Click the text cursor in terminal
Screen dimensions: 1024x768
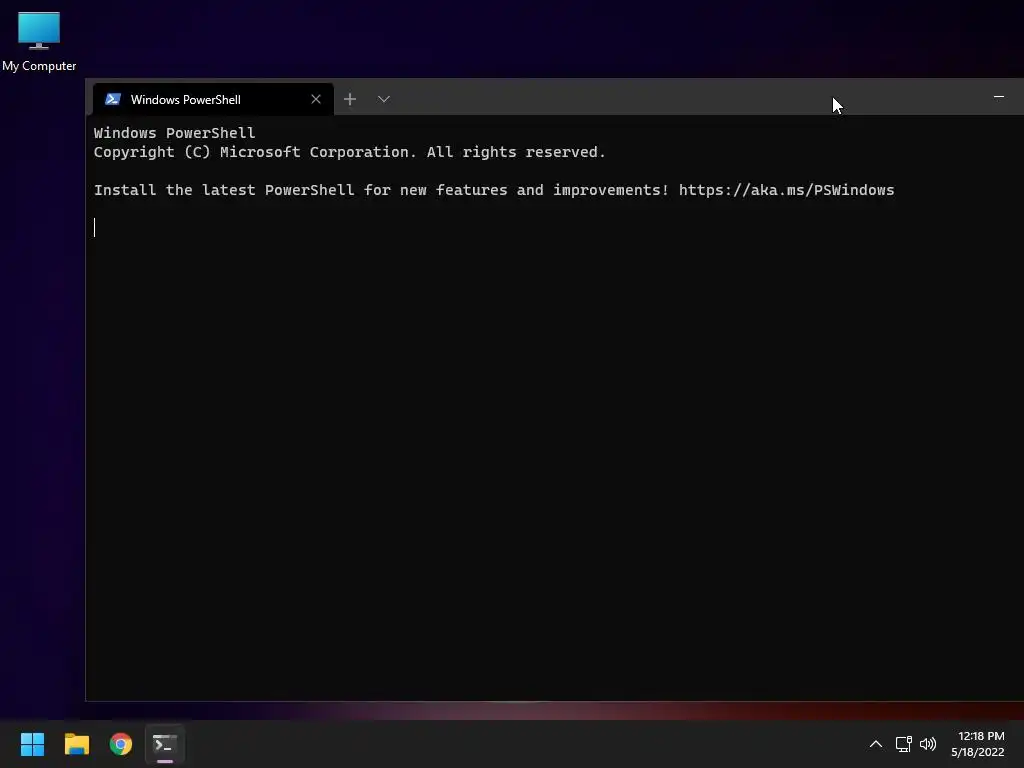coord(95,227)
